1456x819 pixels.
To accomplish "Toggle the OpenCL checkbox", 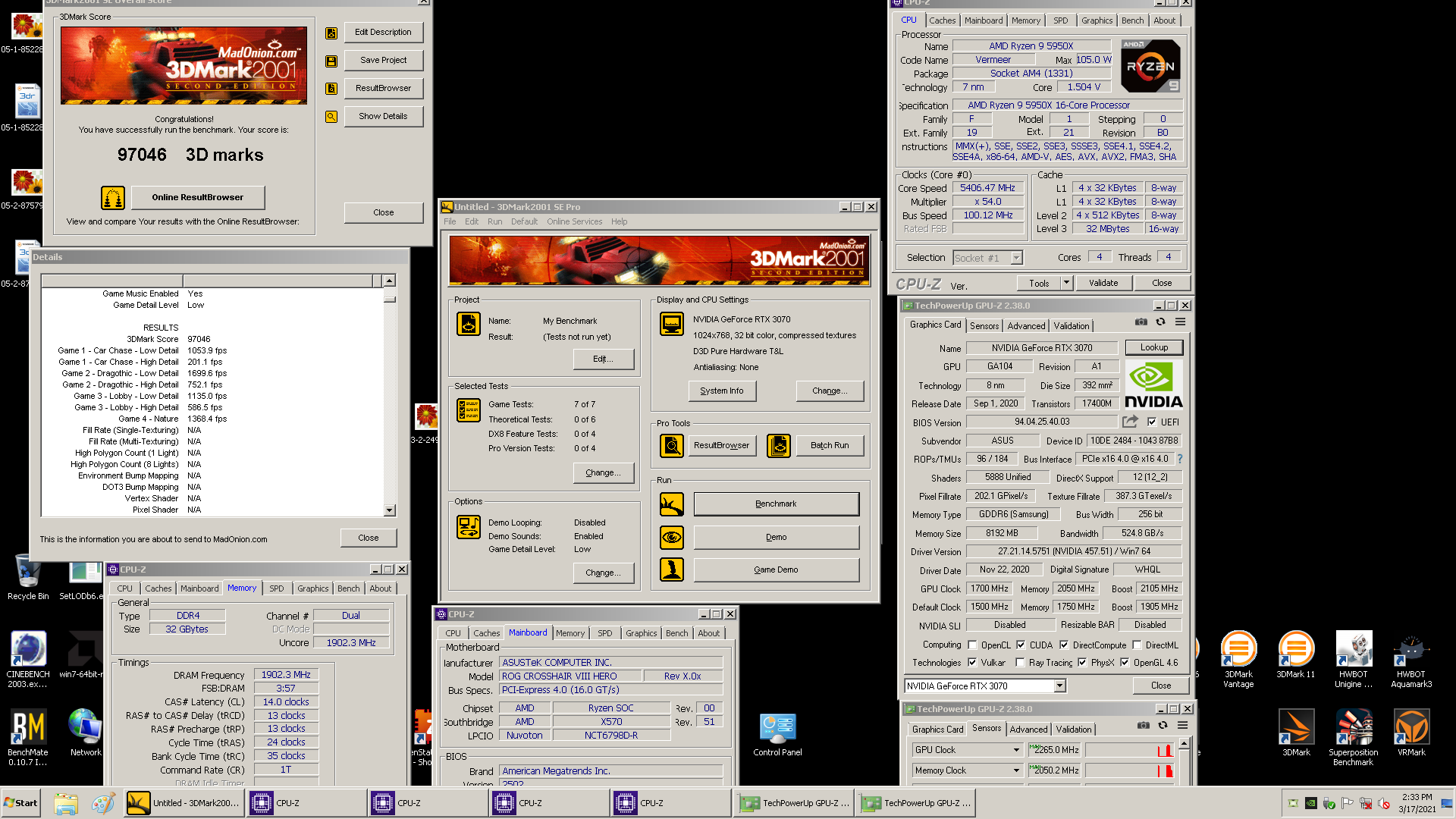I will point(972,645).
